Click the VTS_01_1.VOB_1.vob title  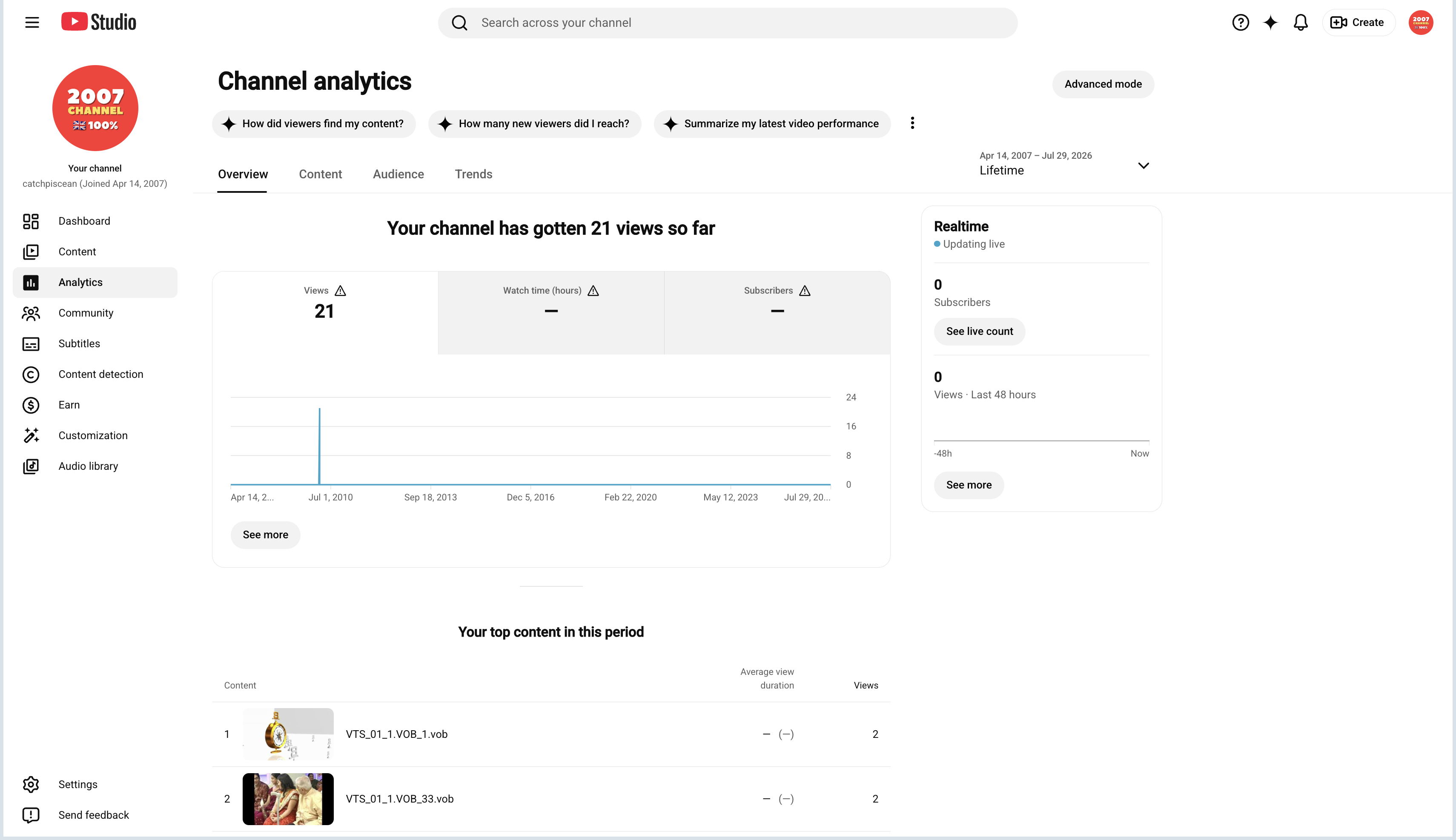396,734
